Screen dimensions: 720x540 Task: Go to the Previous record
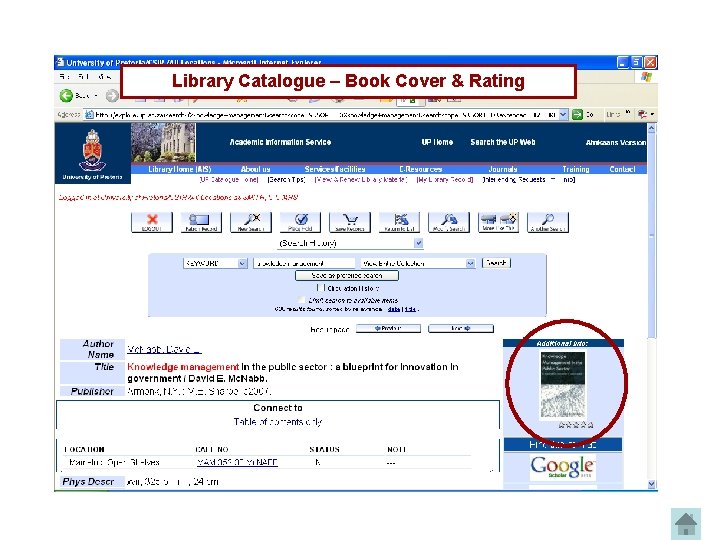[x=388, y=328]
